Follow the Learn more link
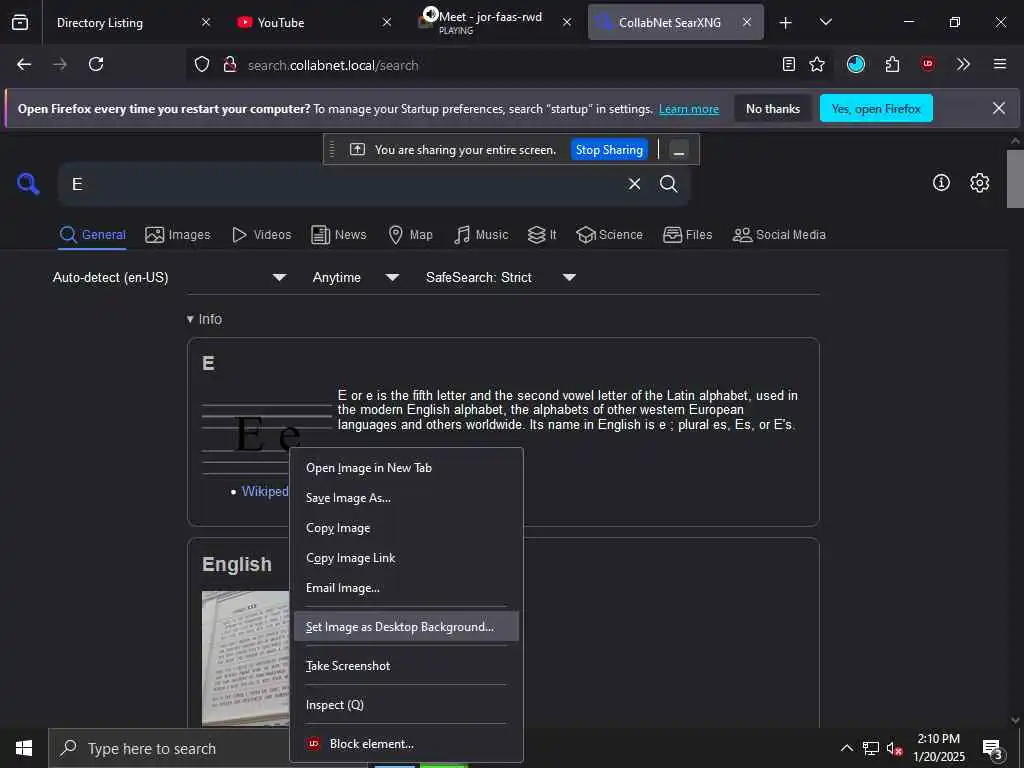Image resolution: width=1024 pixels, height=768 pixels. pyautogui.click(x=688, y=109)
